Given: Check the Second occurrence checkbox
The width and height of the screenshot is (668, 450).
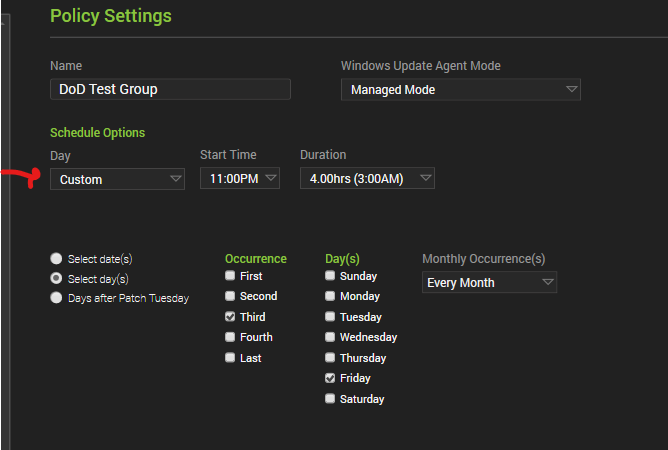Looking at the screenshot, I should click(x=231, y=296).
